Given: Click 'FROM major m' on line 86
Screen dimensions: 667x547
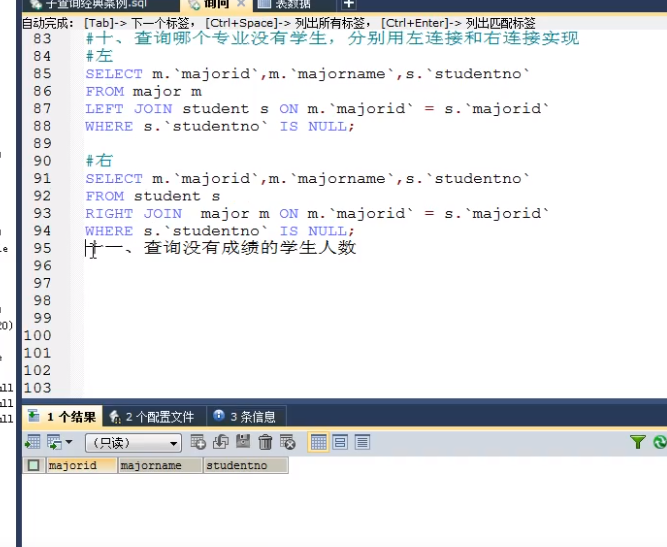Looking at the screenshot, I should pos(143,91).
